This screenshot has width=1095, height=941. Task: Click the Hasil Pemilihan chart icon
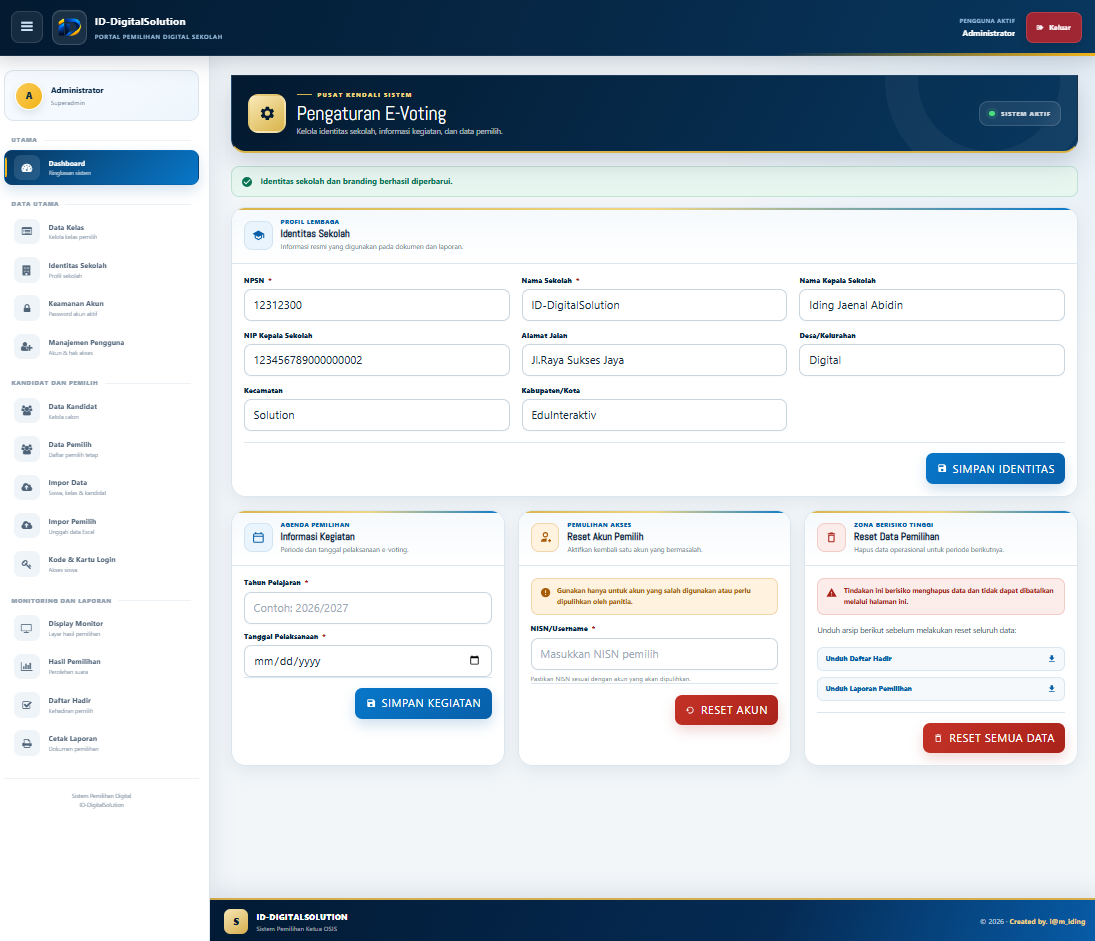click(x=27, y=666)
